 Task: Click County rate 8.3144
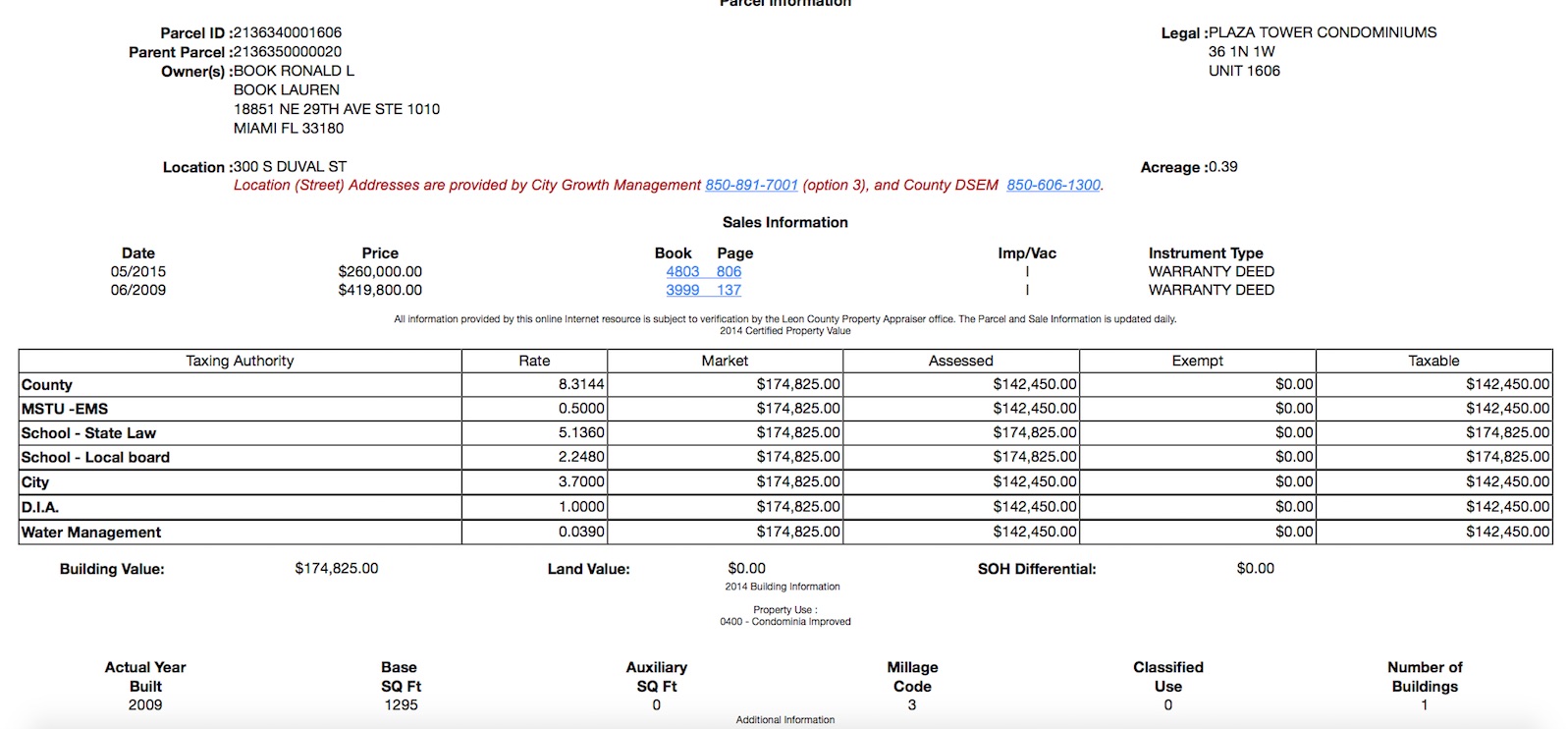point(581,384)
